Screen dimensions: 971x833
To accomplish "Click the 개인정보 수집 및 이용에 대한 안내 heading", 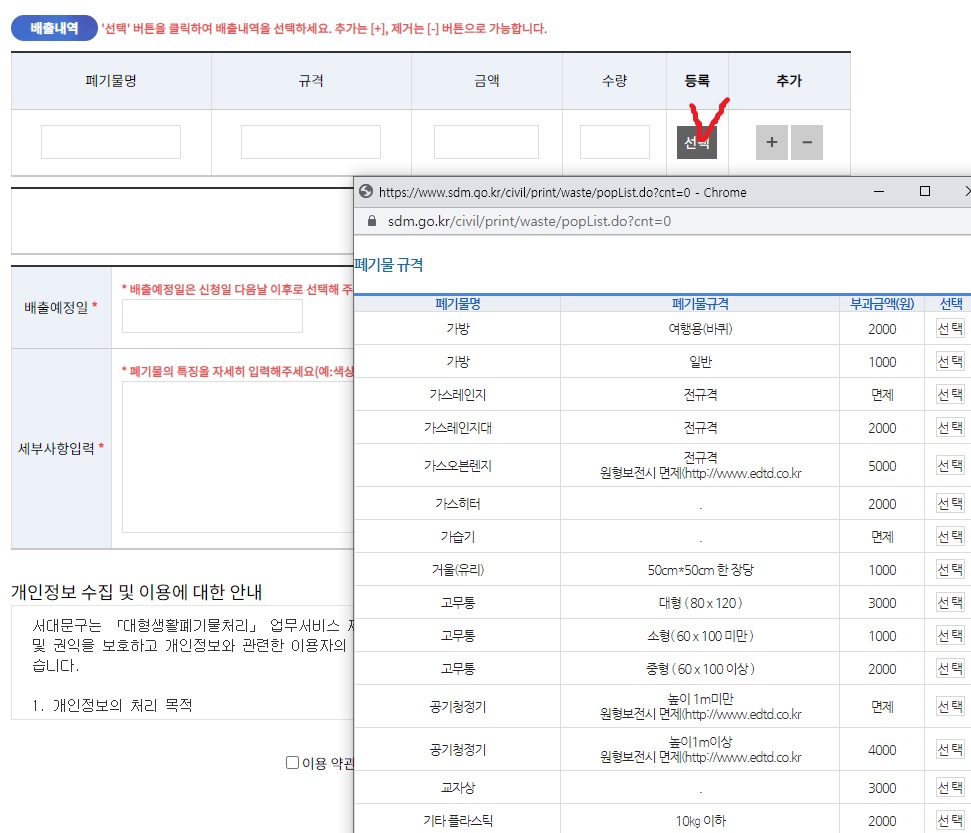I will point(136,592).
